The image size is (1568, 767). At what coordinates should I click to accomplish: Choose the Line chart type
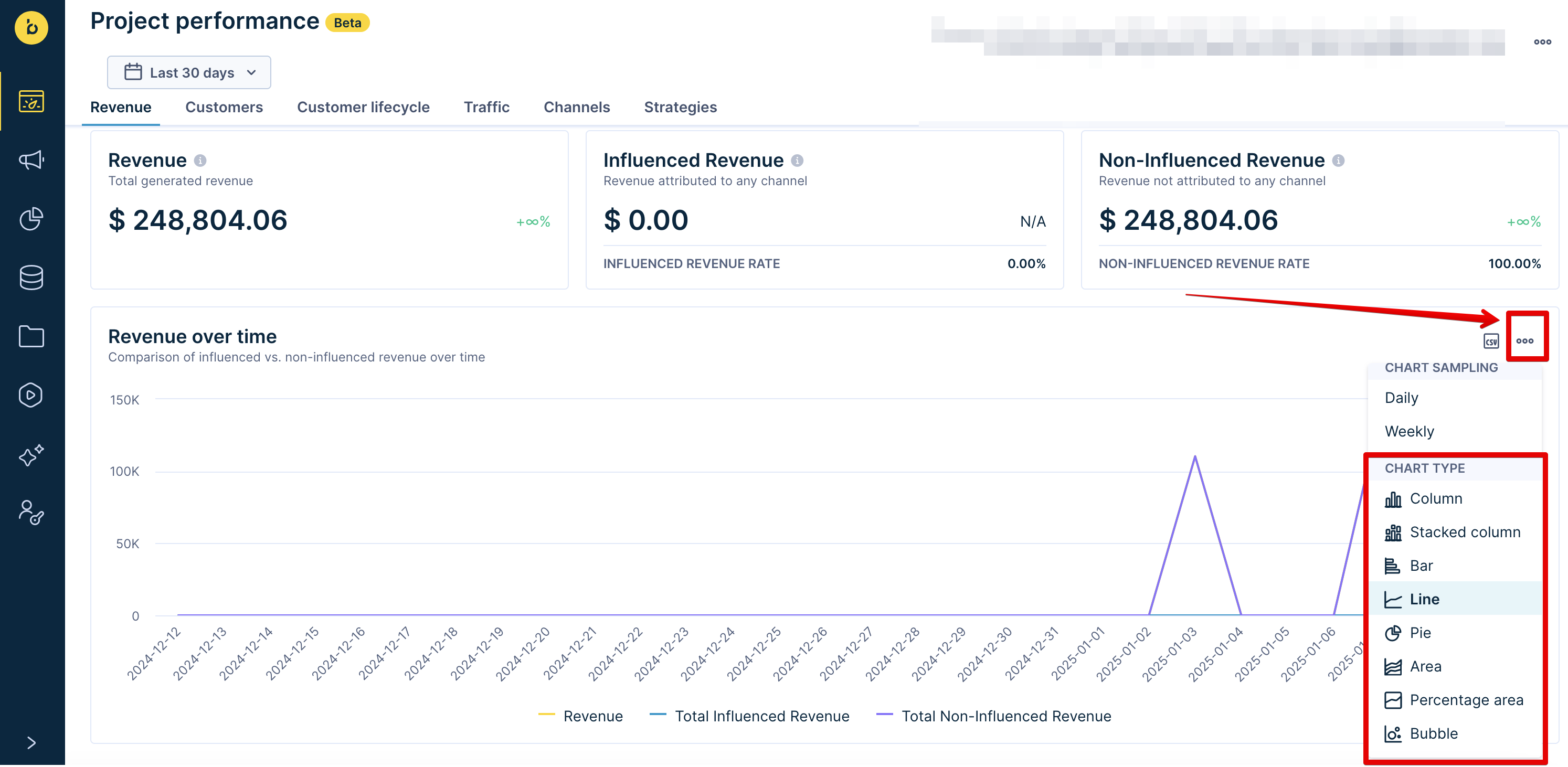[1454, 600]
